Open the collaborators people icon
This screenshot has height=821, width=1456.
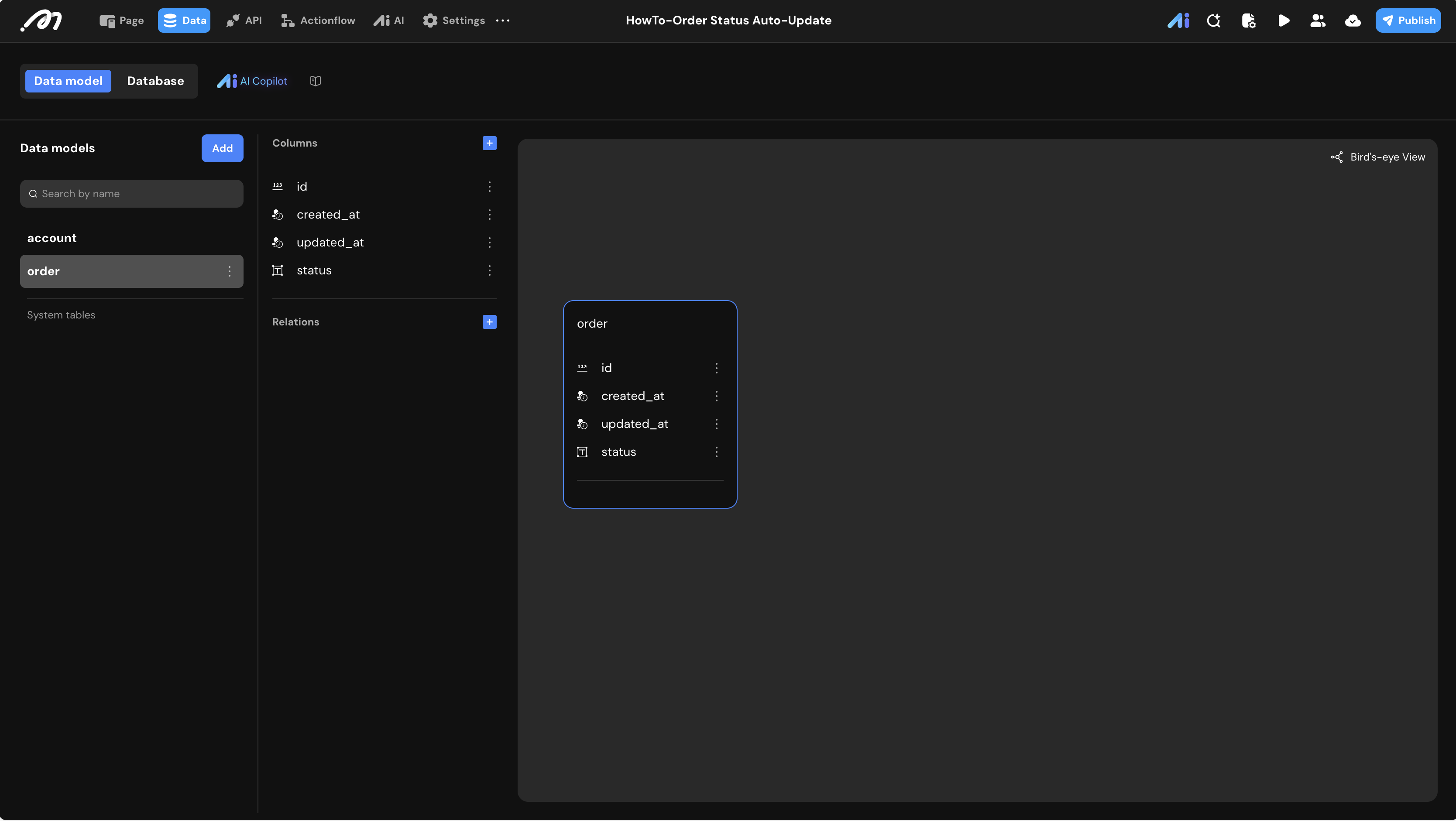pos(1318,21)
